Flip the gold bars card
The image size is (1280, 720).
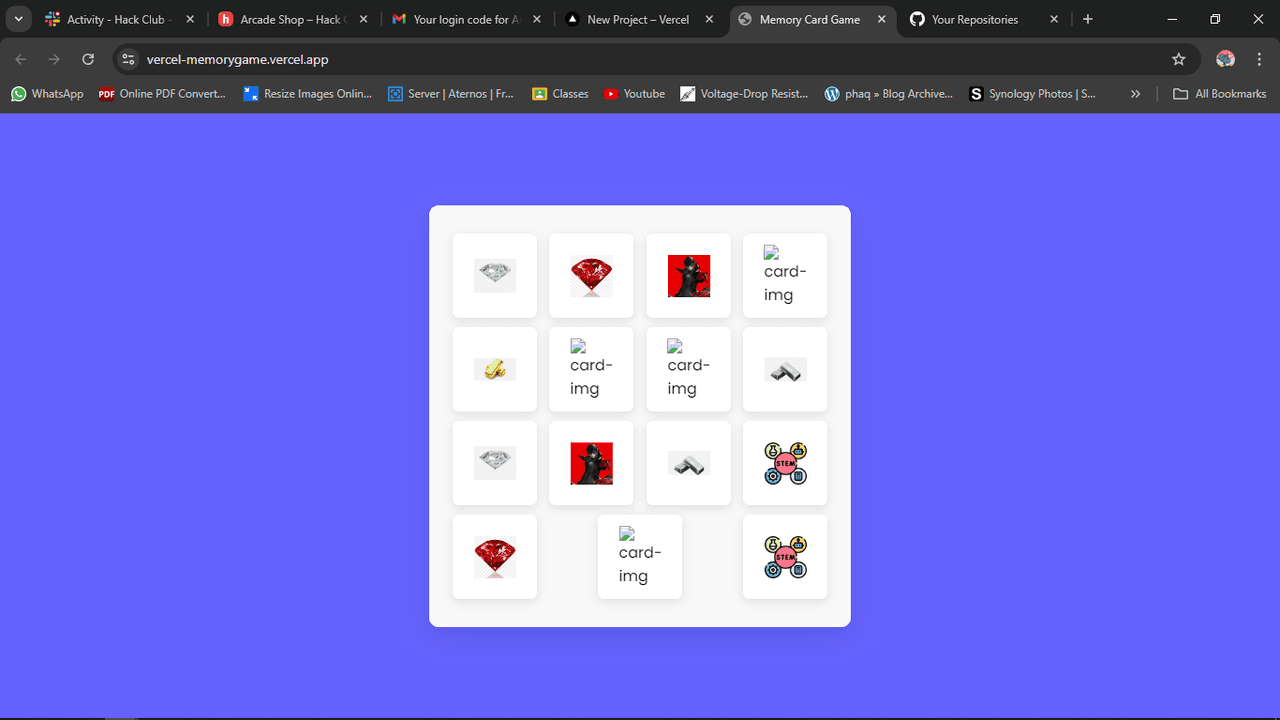coord(494,369)
